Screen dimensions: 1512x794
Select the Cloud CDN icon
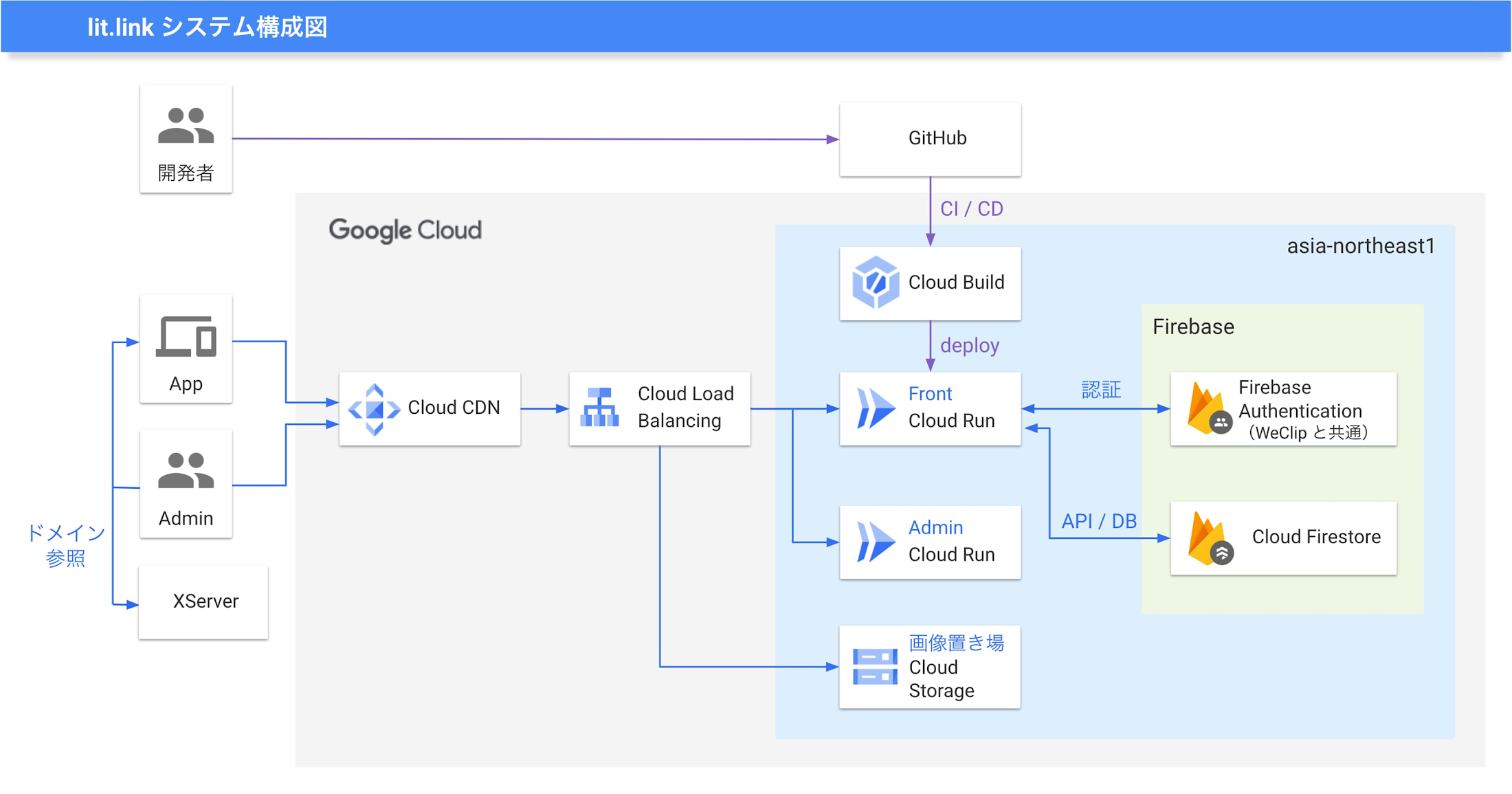click(374, 410)
